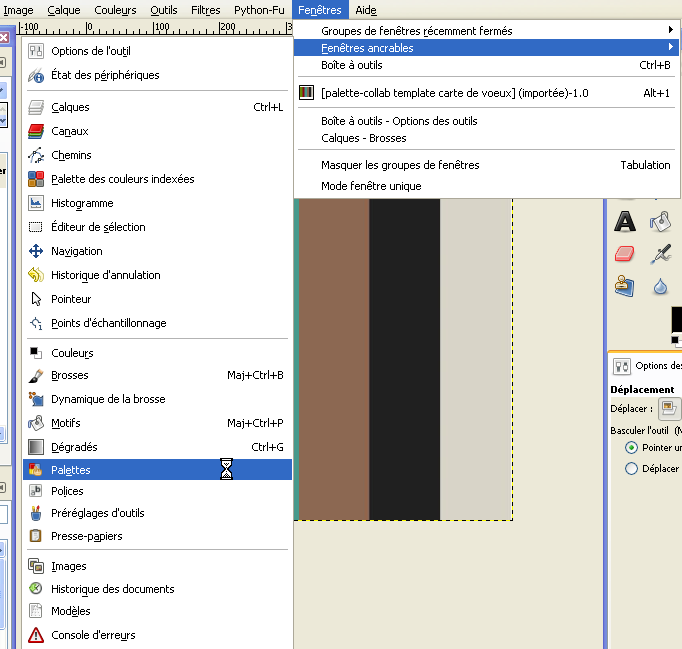This screenshot has width=682, height=649.
Task: Click the Calques layers icon
Action: (36, 107)
